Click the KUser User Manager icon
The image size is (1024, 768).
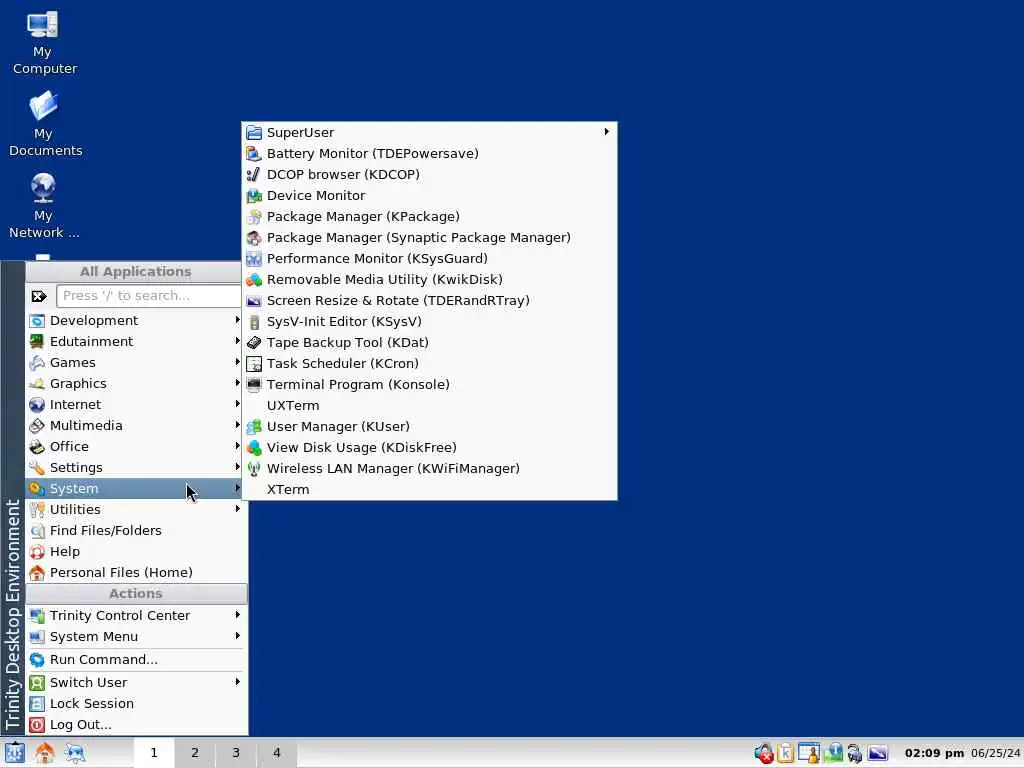(254, 426)
